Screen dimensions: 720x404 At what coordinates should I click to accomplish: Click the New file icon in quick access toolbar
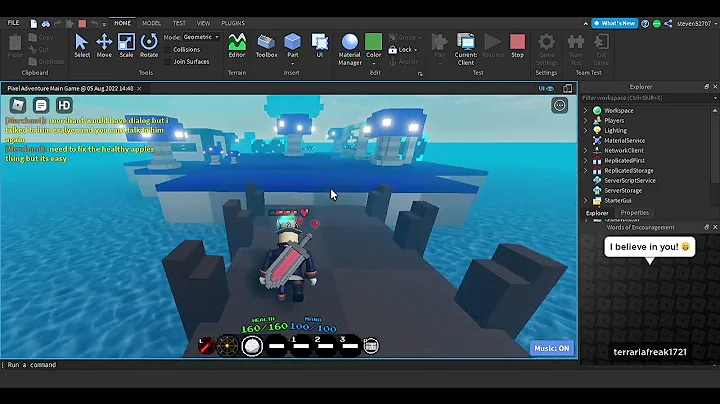34,23
